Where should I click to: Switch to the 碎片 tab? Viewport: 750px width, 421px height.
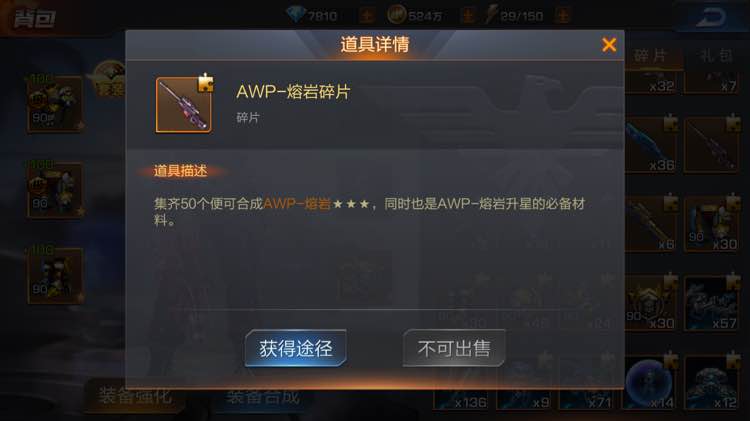click(x=651, y=55)
